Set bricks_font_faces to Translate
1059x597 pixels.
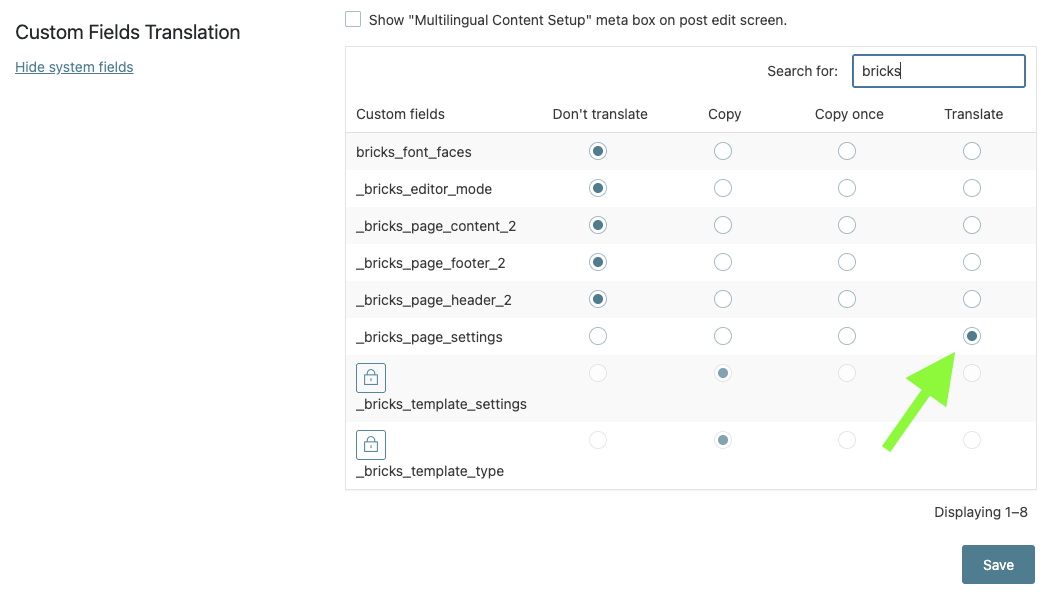[972, 151]
